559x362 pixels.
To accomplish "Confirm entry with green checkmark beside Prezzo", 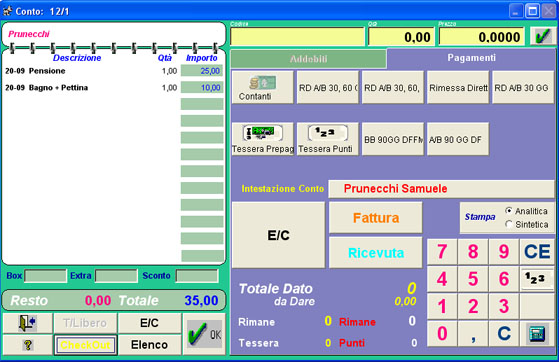I will pyautogui.click(x=542, y=36).
